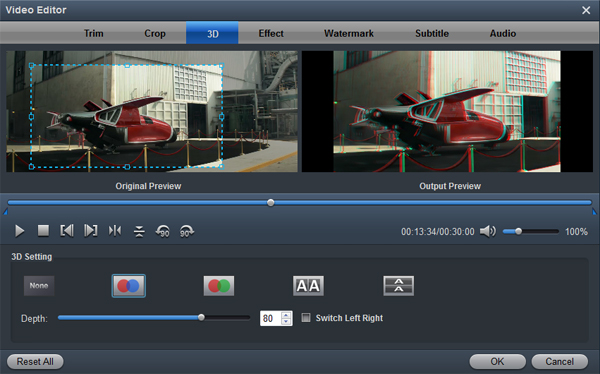
Task: Open the Trim tab
Action: (x=94, y=33)
